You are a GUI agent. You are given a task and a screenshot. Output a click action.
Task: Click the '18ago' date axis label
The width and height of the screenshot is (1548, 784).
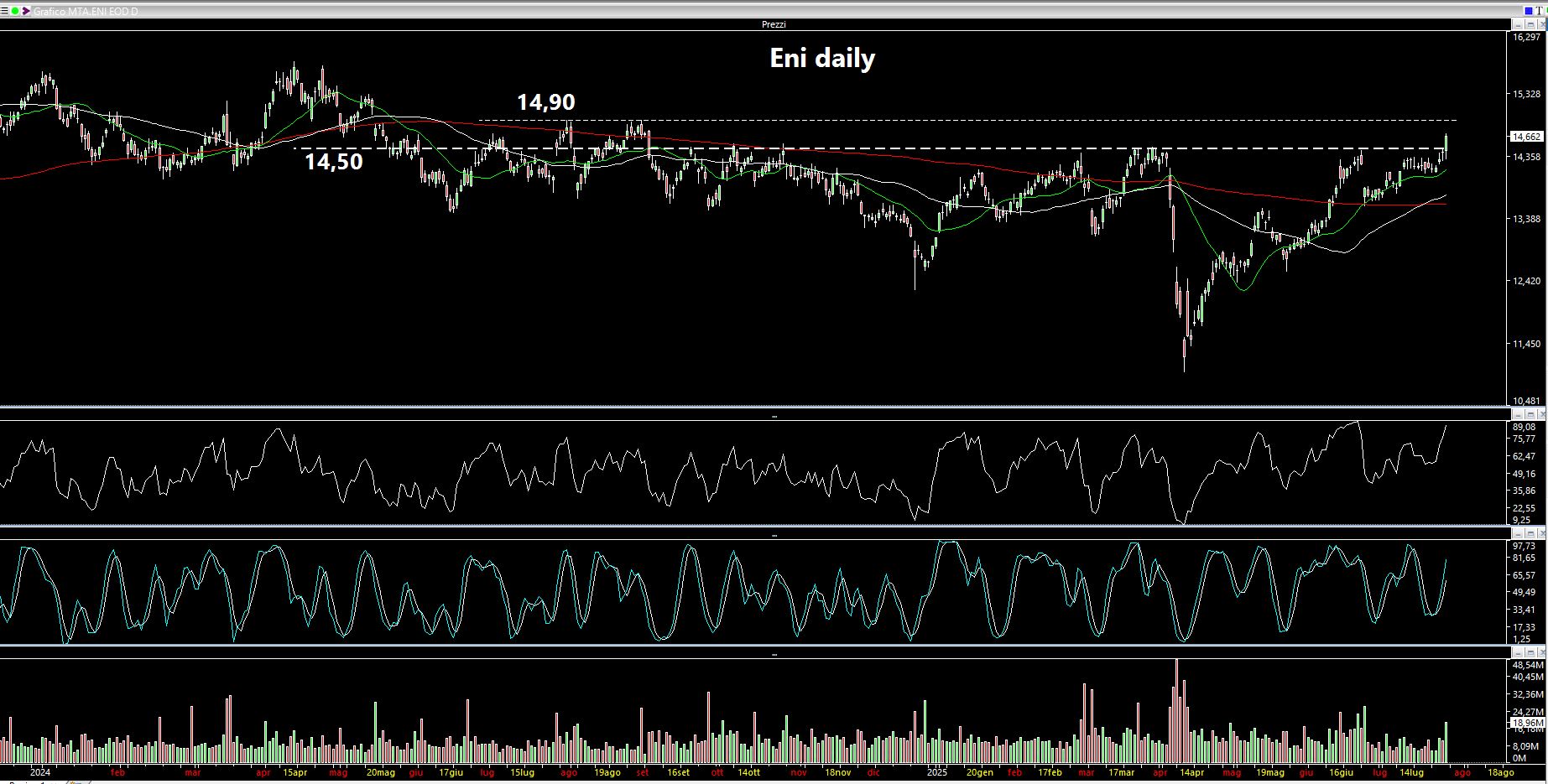[1501, 772]
